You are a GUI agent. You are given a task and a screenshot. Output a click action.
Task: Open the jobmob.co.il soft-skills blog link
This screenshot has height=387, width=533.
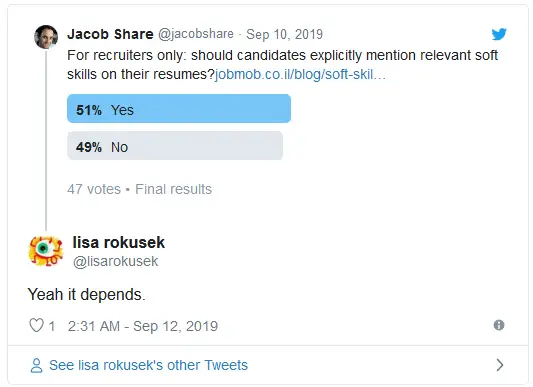(300, 74)
